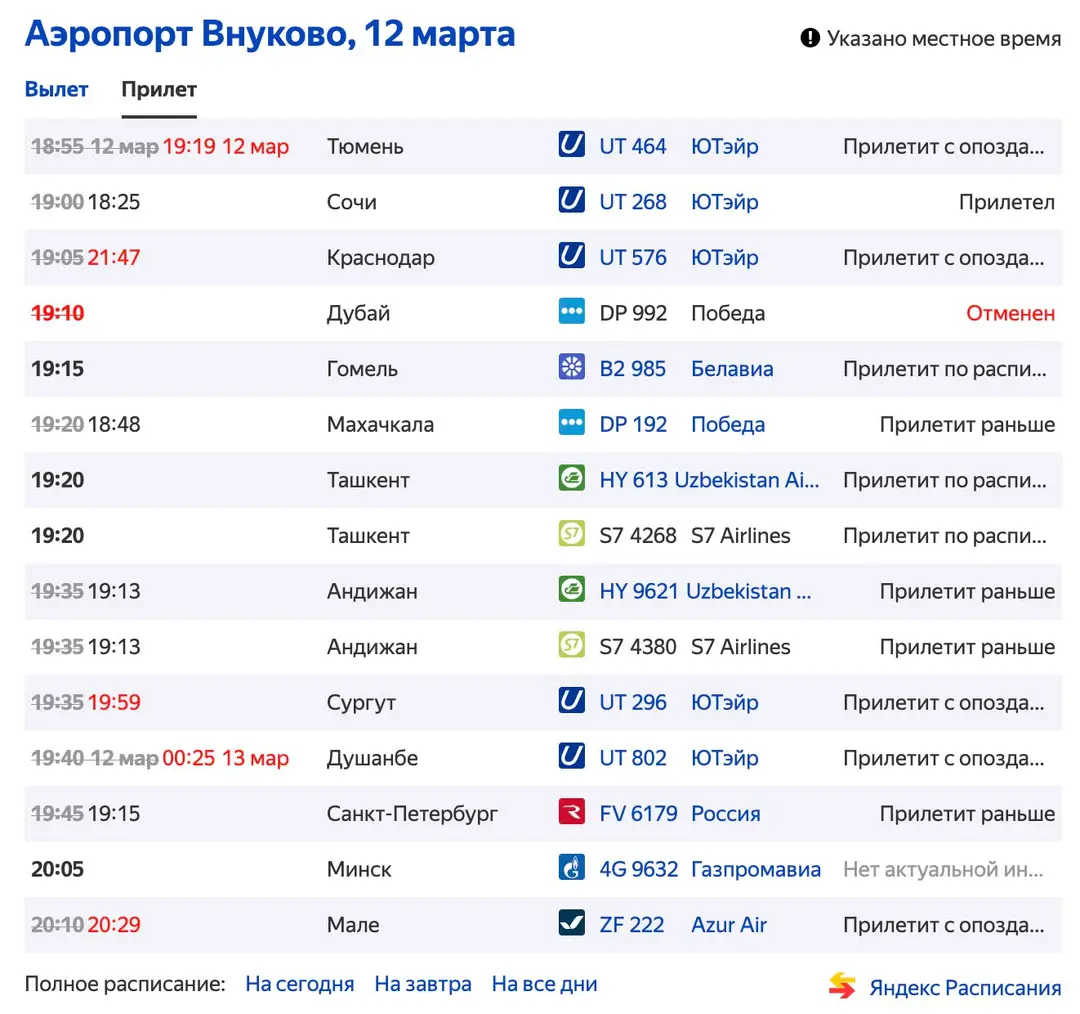Click S7 logo for flight S7 4268
Screen dimensions: 1080x1014
571,535
